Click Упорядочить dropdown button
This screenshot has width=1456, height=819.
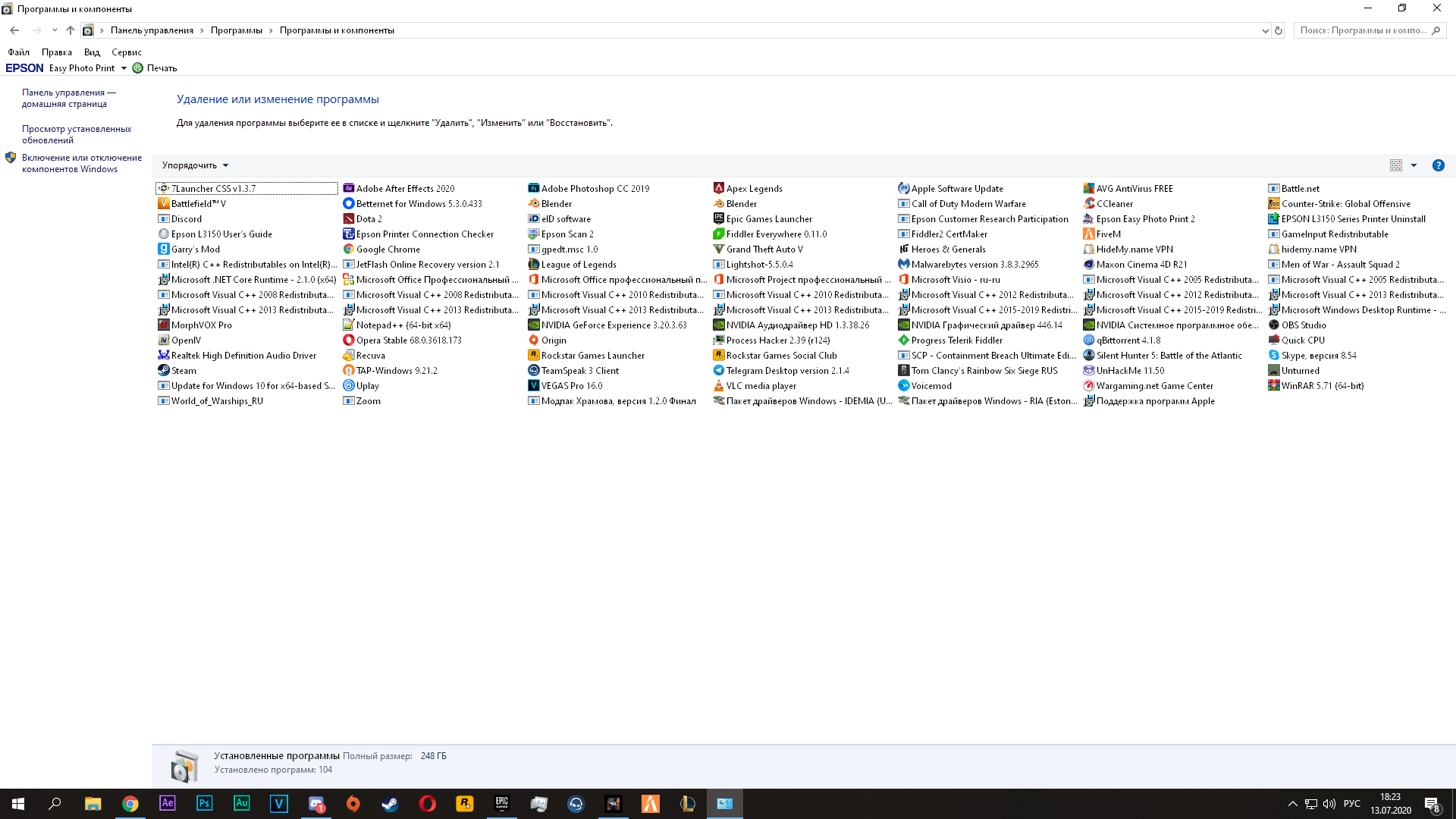(x=195, y=165)
